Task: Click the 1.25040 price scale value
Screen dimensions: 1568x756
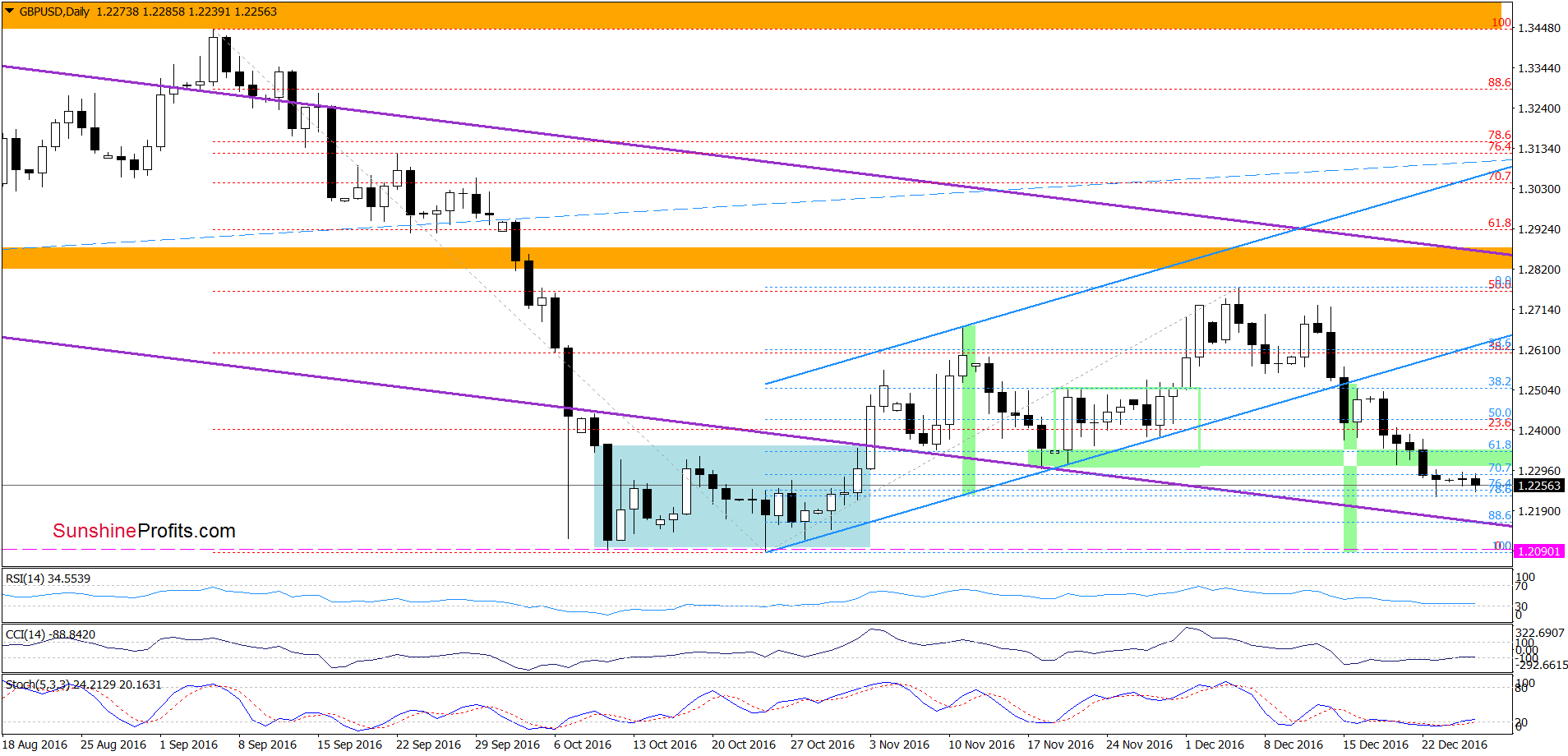Action: tap(1538, 390)
